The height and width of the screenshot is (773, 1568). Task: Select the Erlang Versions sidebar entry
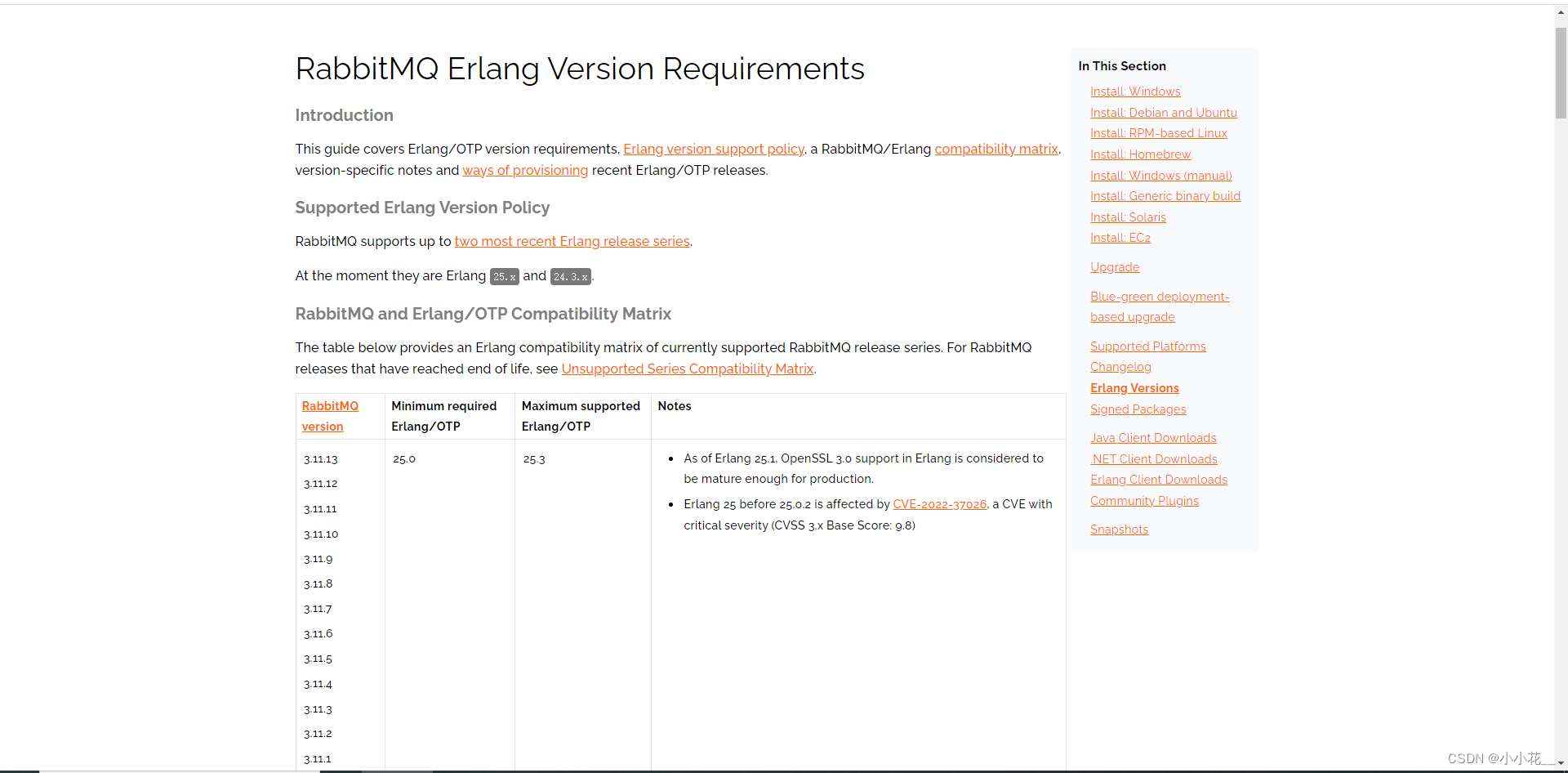(1134, 388)
